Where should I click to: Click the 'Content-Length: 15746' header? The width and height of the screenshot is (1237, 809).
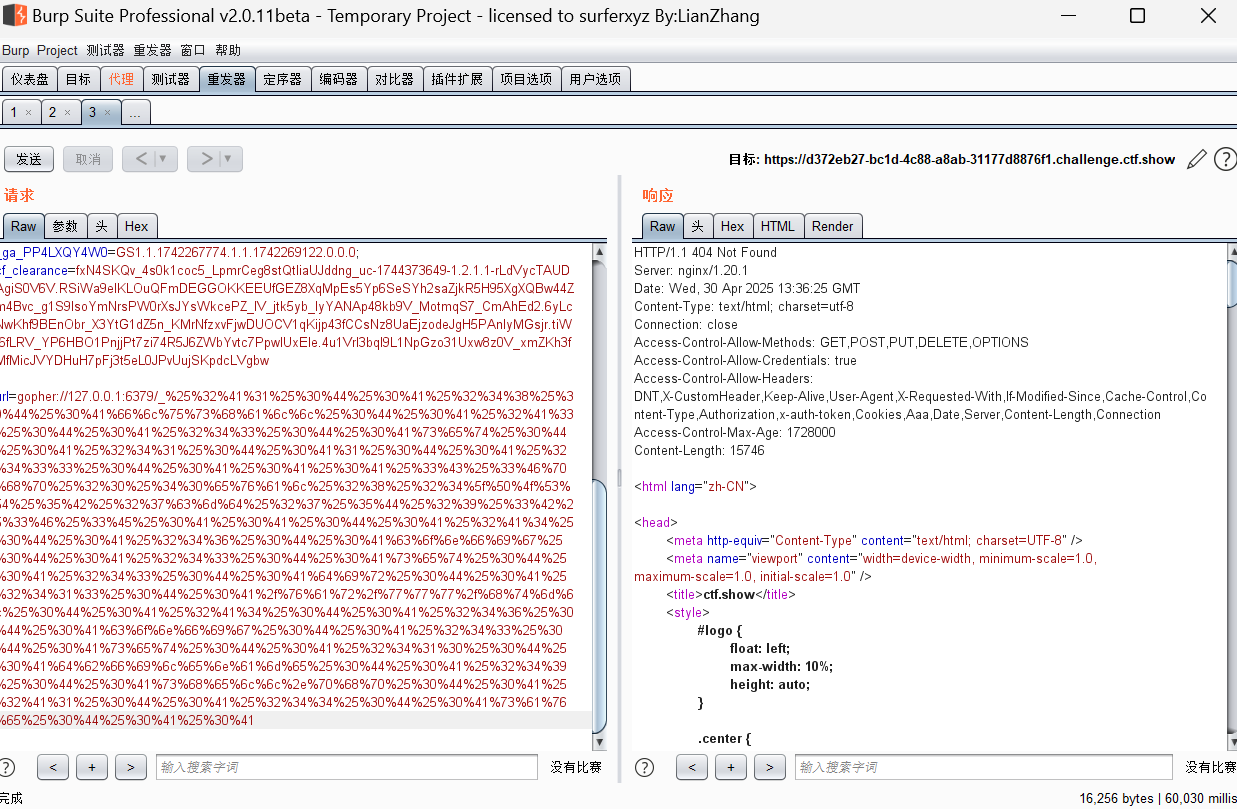click(x=699, y=450)
